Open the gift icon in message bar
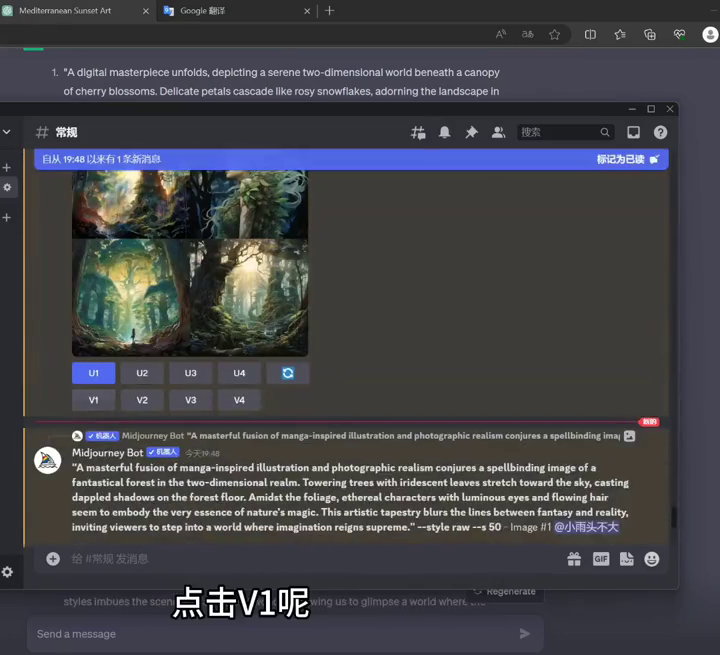The image size is (720, 655). pyautogui.click(x=574, y=559)
